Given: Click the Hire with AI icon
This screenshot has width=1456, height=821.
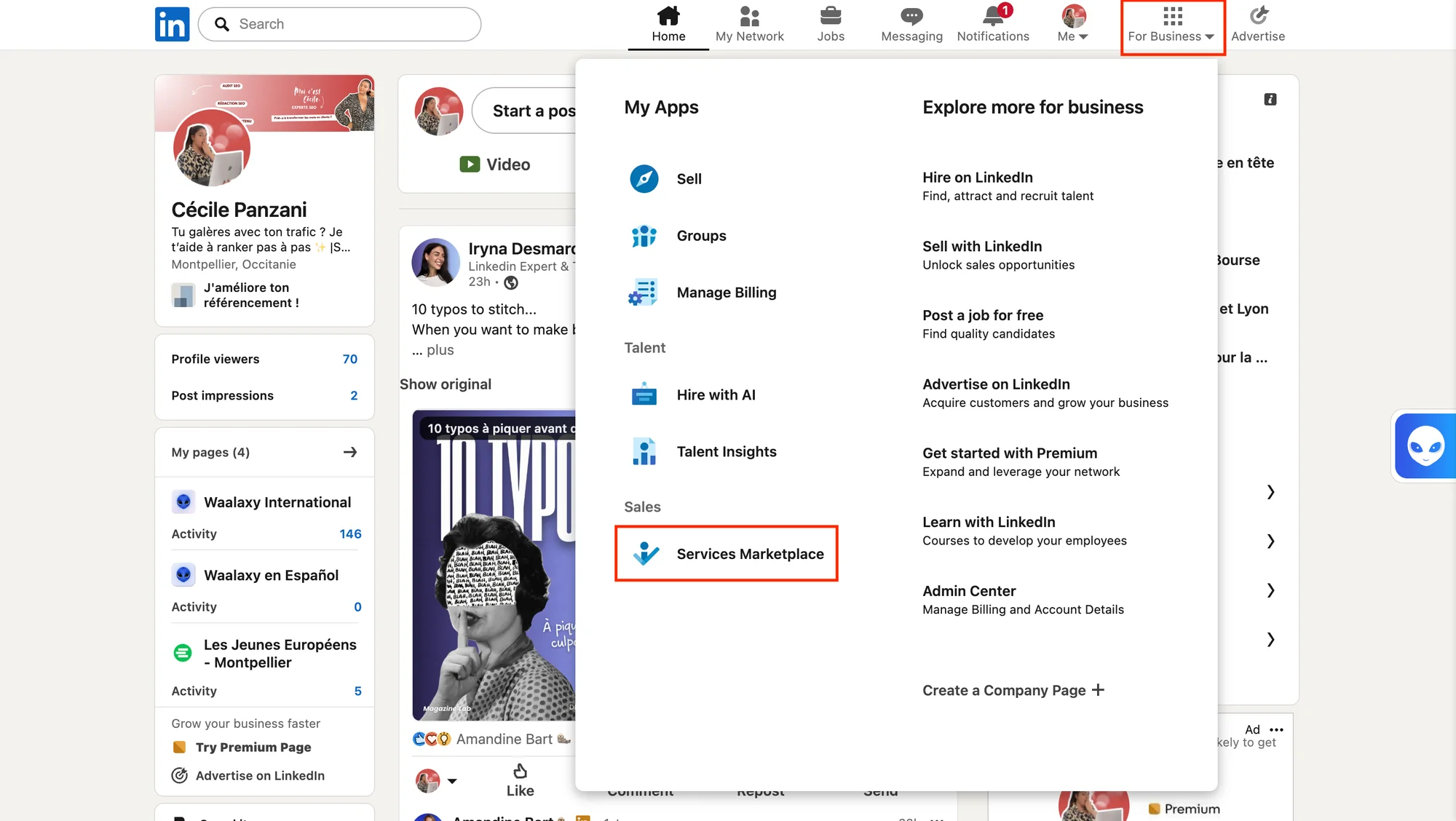Looking at the screenshot, I should 644,394.
